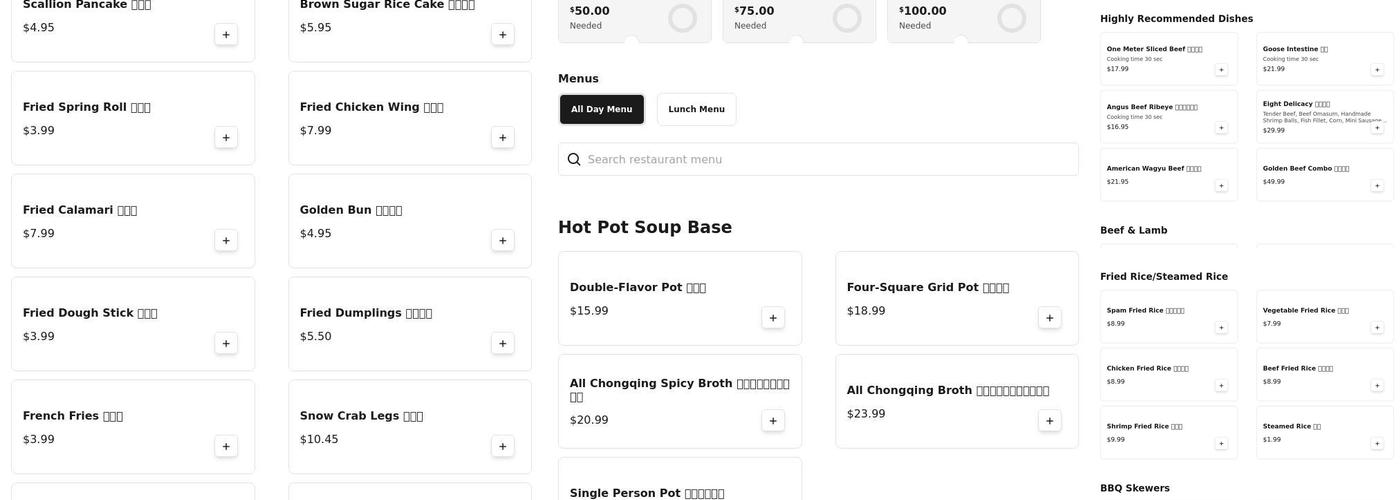Select the All Day Menu tab
1400x500 pixels.
pos(602,110)
